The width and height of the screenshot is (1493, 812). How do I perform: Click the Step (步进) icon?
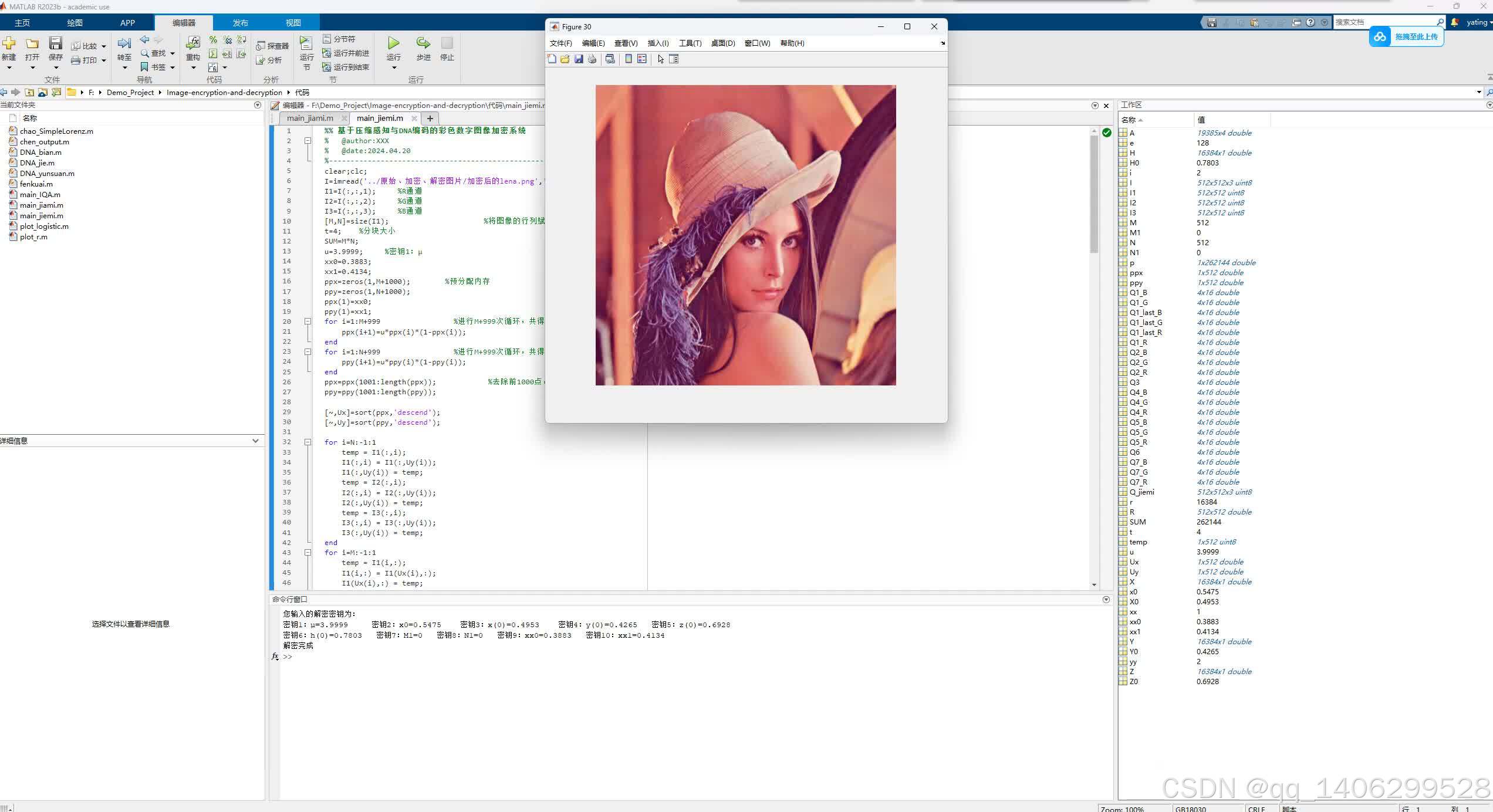pyautogui.click(x=423, y=43)
